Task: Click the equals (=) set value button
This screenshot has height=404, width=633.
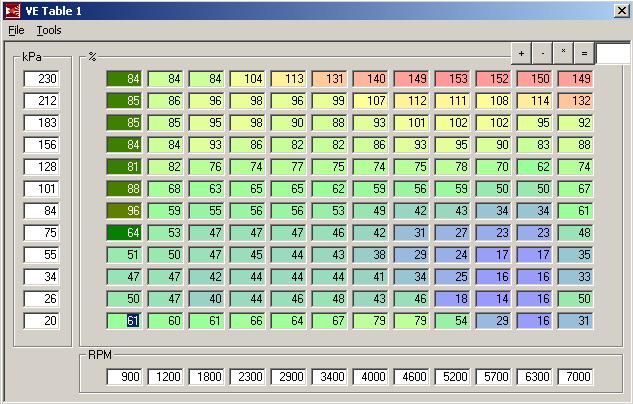Action: [x=584, y=53]
